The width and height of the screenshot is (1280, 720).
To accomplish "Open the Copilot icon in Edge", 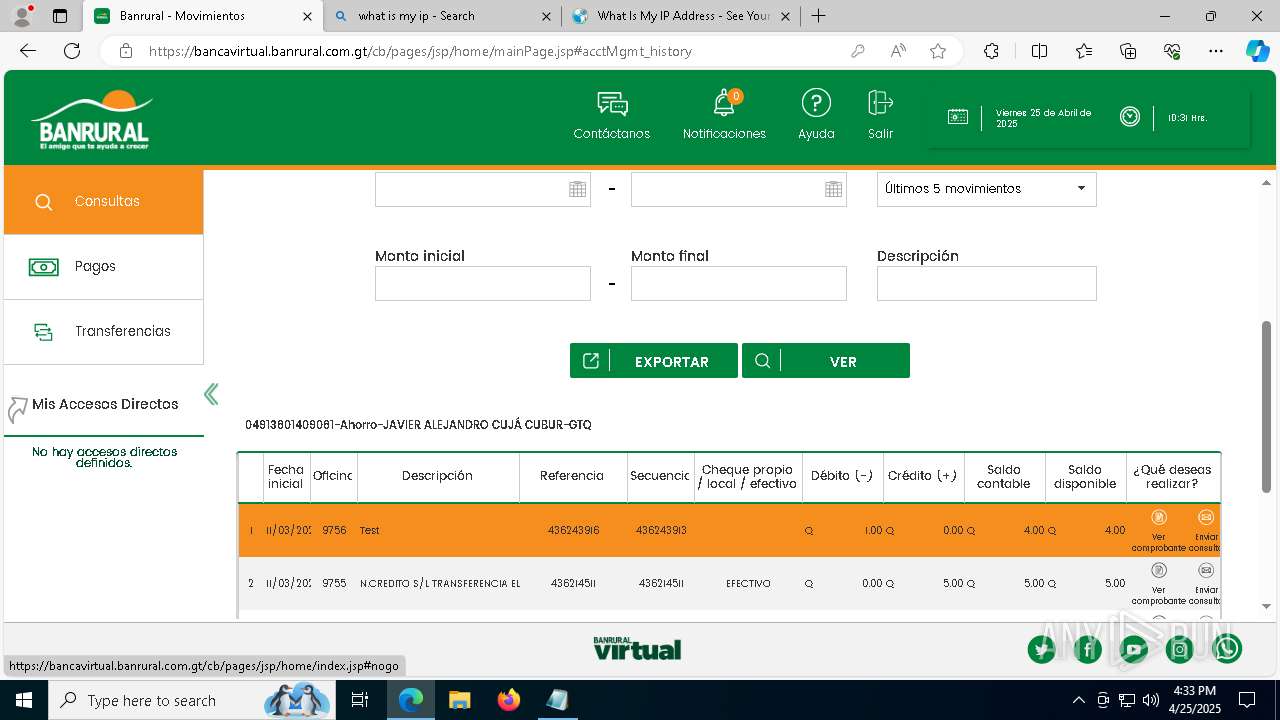I will pos(1257,51).
